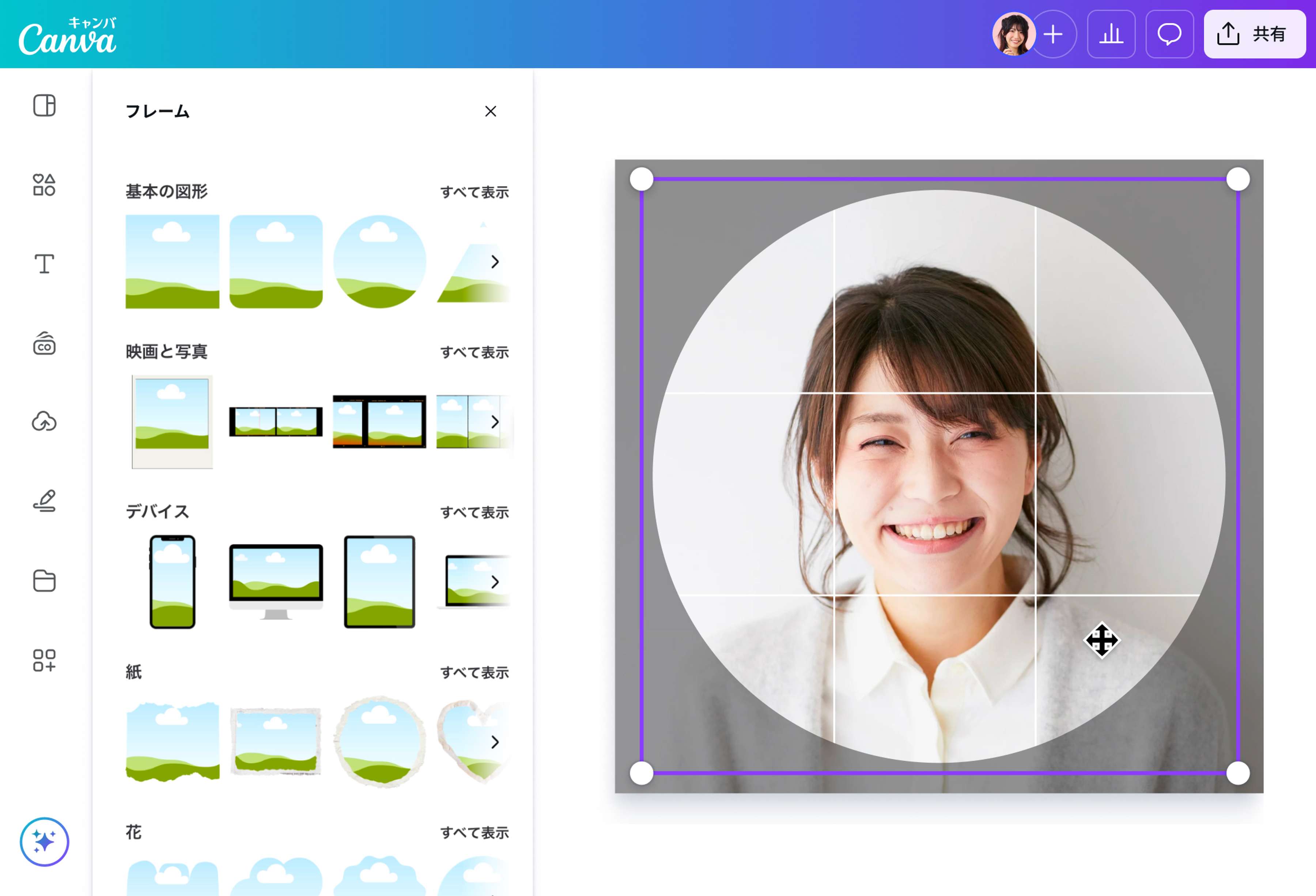This screenshot has height=896, width=1316.
Task: Open the Brand kit sidebar icon
Action: [44, 343]
